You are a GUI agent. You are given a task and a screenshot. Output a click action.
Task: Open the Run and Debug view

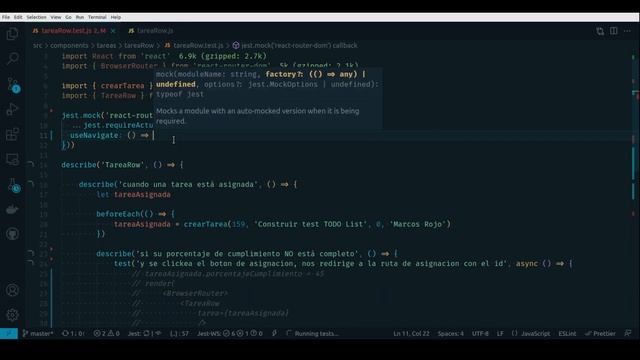[x=12, y=109]
